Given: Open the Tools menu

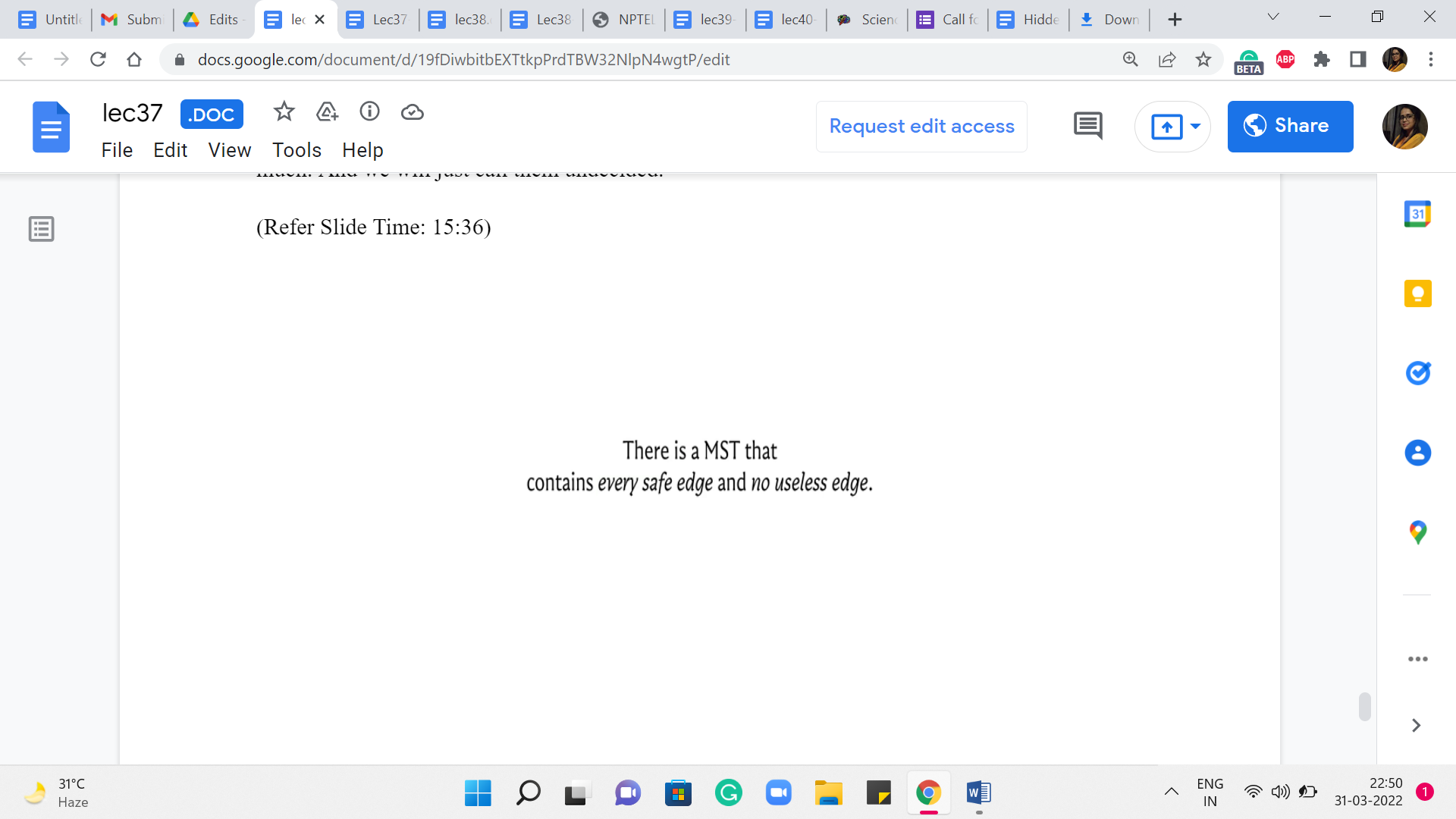Looking at the screenshot, I should coord(297,150).
